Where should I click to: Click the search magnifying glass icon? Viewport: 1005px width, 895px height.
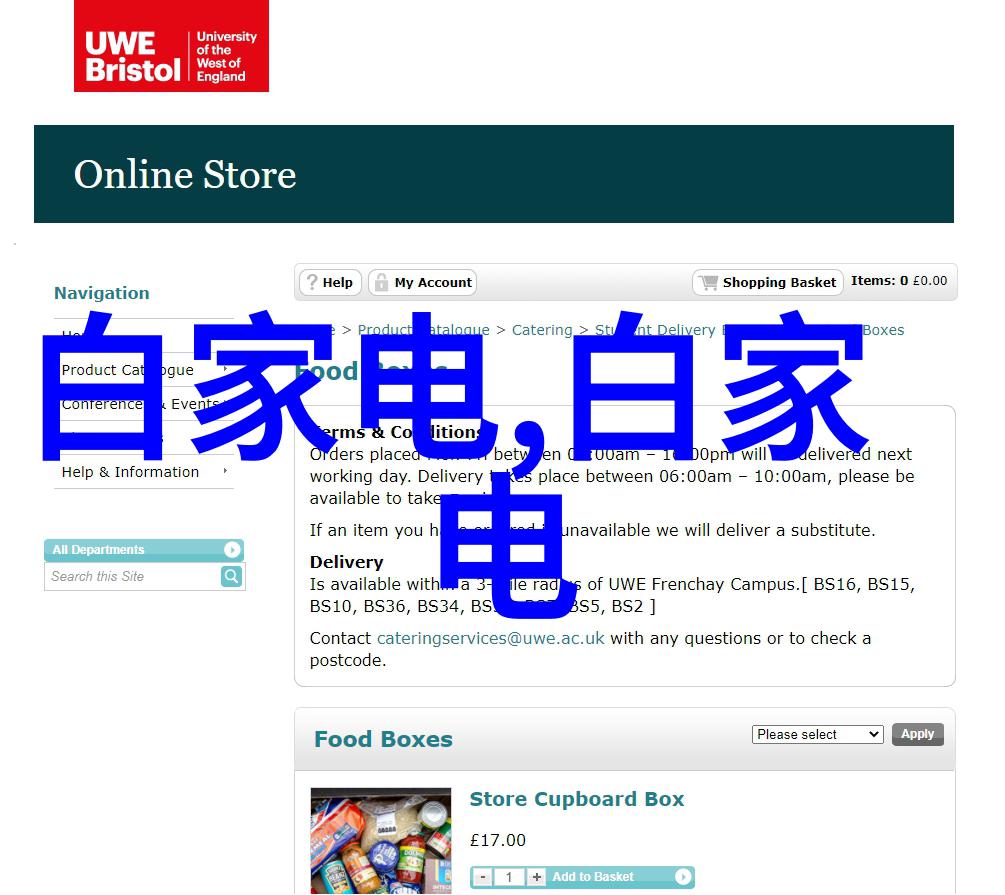point(231,577)
